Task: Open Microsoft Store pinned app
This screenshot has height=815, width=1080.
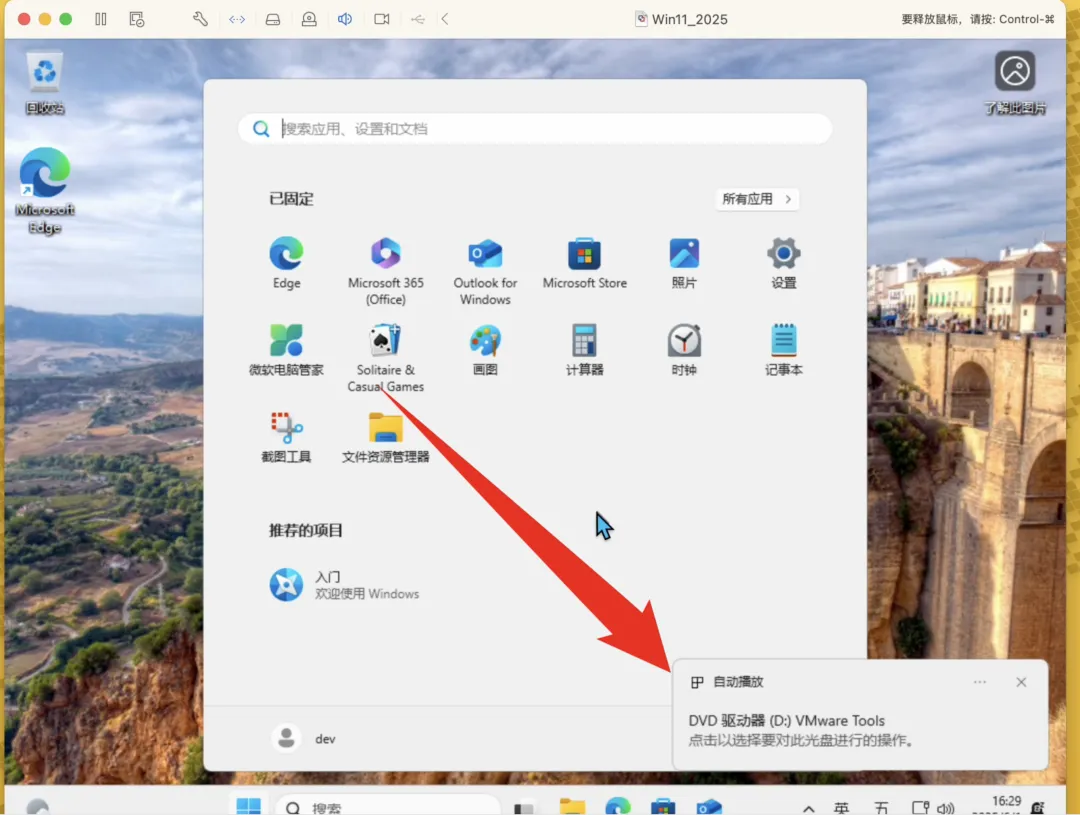Action: click(x=585, y=263)
